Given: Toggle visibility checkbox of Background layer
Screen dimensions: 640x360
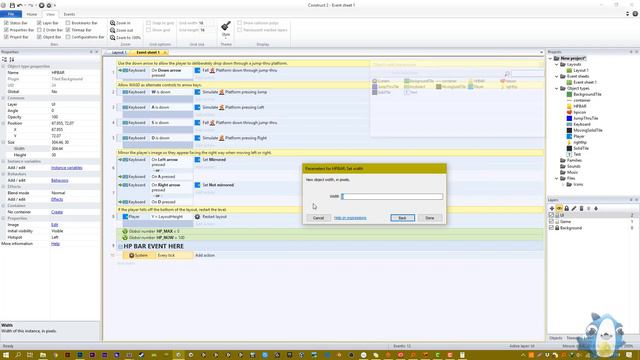Looking at the screenshot, I should (x=551, y=228).
